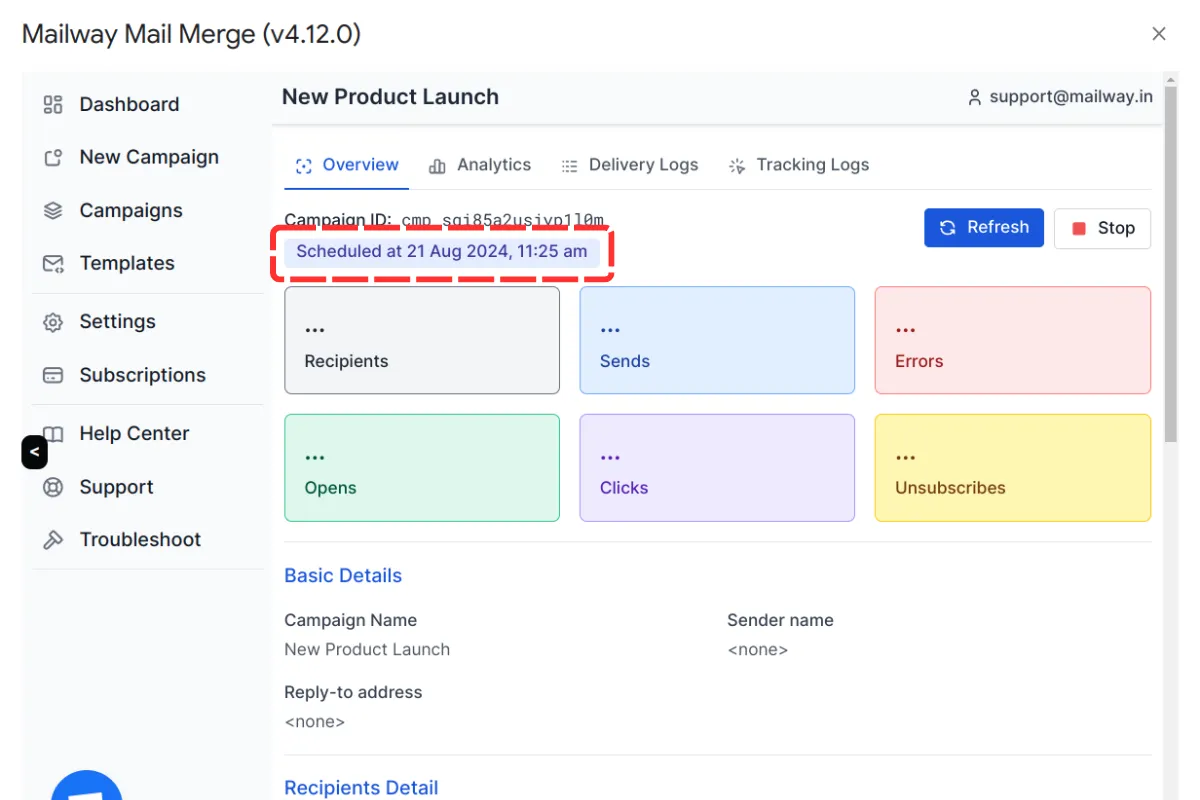Screen dimensions: 1200x800
Task: Click the Settings gear icon
Action: click(x=53, y=322)
